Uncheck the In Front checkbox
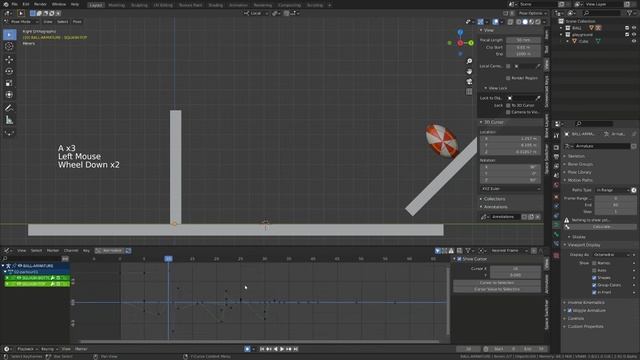Image resolution: width=640 pixels, height=360 pixels. [594, 293]
